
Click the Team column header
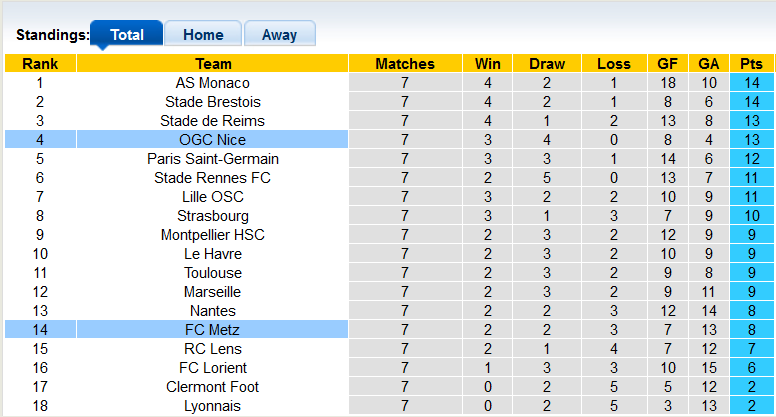coord(212,64)
